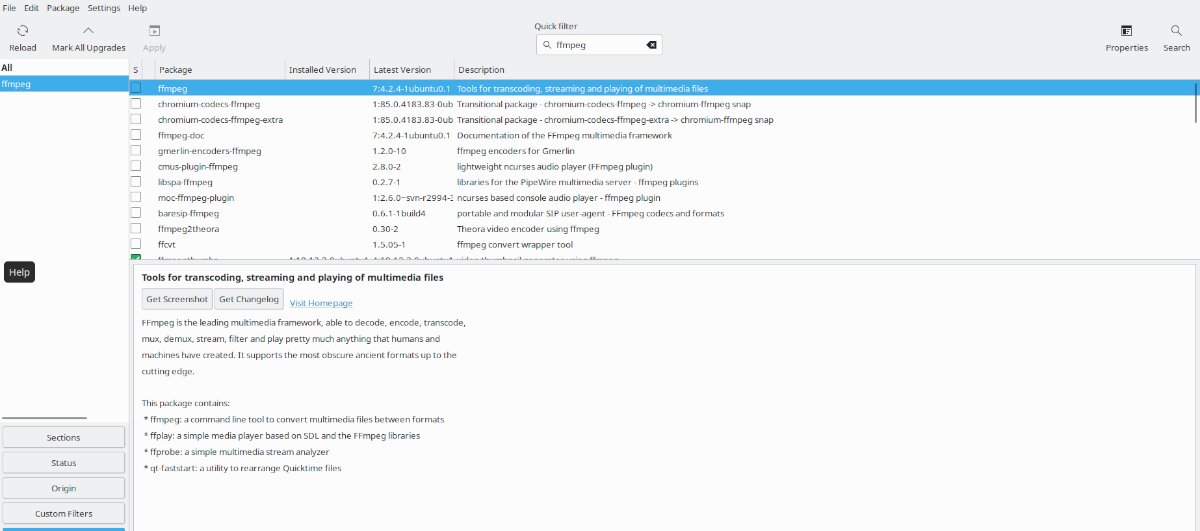Image resolution: width=1200 pixels, height=531 pixels.
Task: Toggle checkbox for ffmpeg-doc
Action: [x=136, y=135]
